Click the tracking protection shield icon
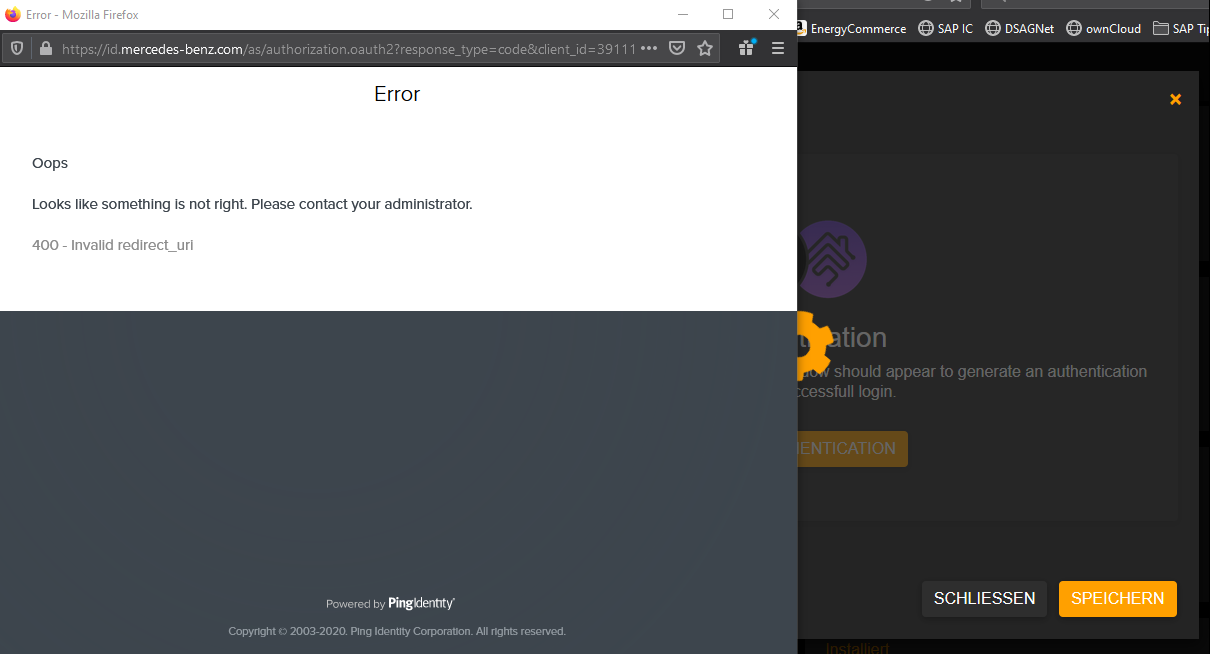This screenshot has height=654, width=1210. 17,48
